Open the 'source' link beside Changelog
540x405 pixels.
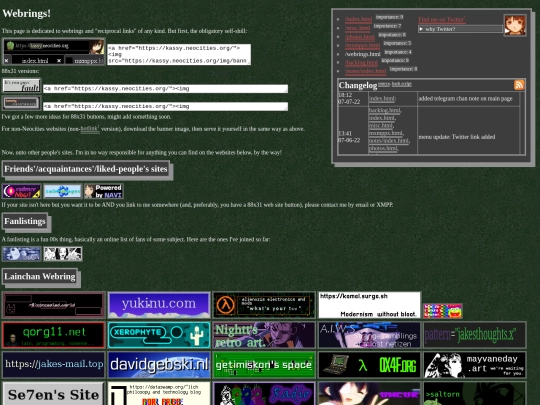384,84
